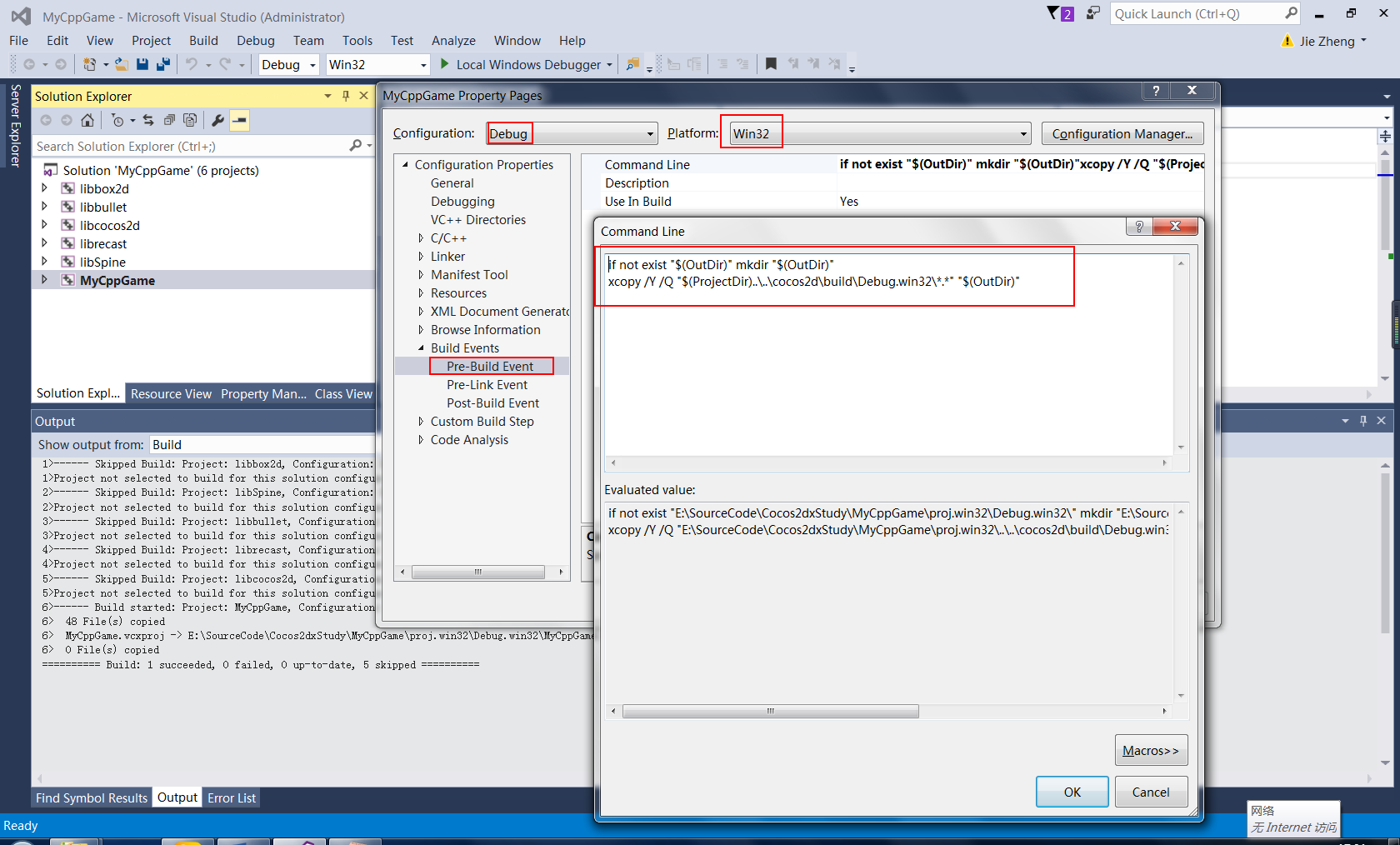This screenshot has width=1400, height=845.
Task: Click OK in the Command Line dialog
Action: click(1072, 792)
